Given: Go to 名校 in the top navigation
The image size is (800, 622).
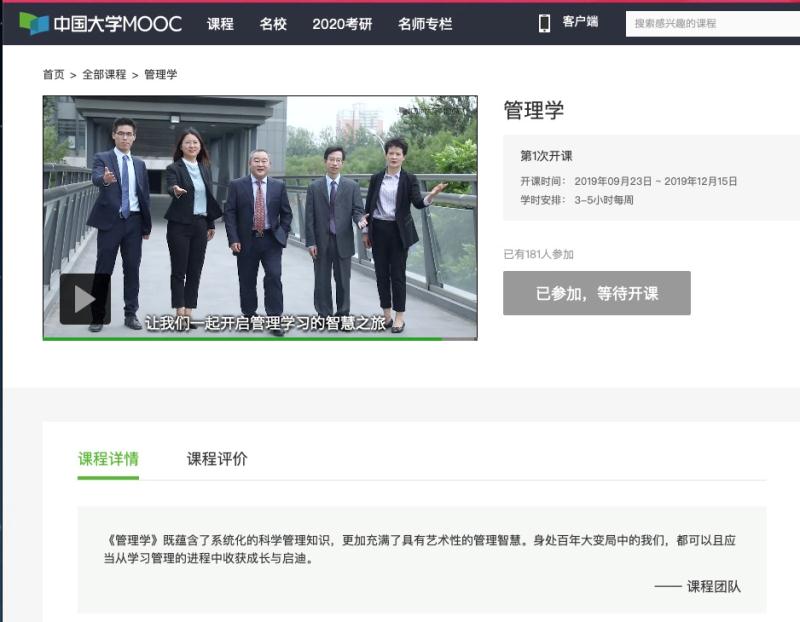Looking at the screenshot, I should click(273, 24).
